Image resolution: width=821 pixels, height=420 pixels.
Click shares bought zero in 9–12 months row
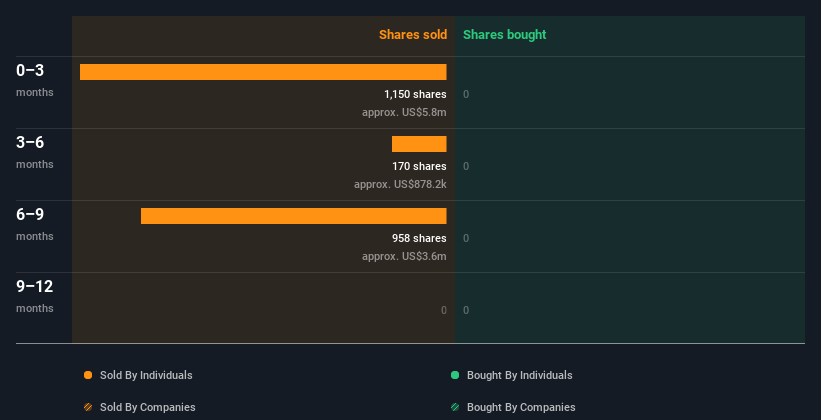466,310
